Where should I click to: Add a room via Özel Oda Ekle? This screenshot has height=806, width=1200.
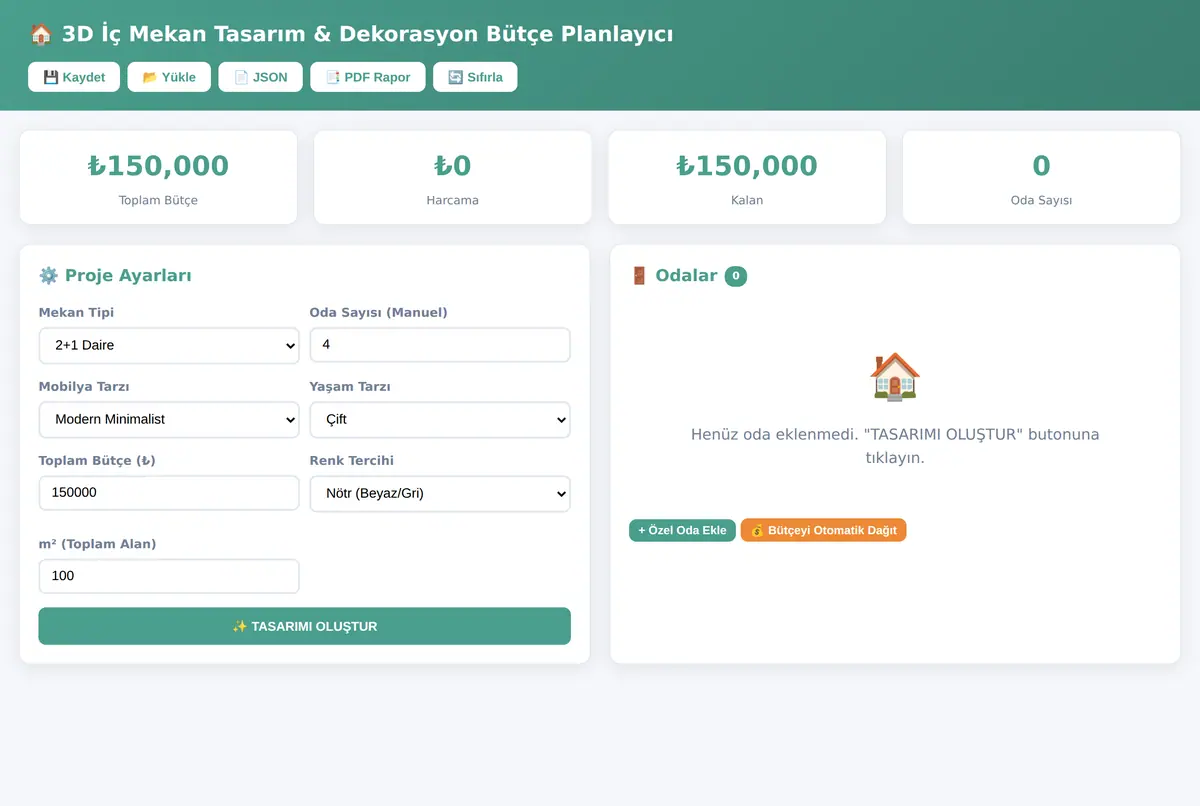tap(682, 530)
